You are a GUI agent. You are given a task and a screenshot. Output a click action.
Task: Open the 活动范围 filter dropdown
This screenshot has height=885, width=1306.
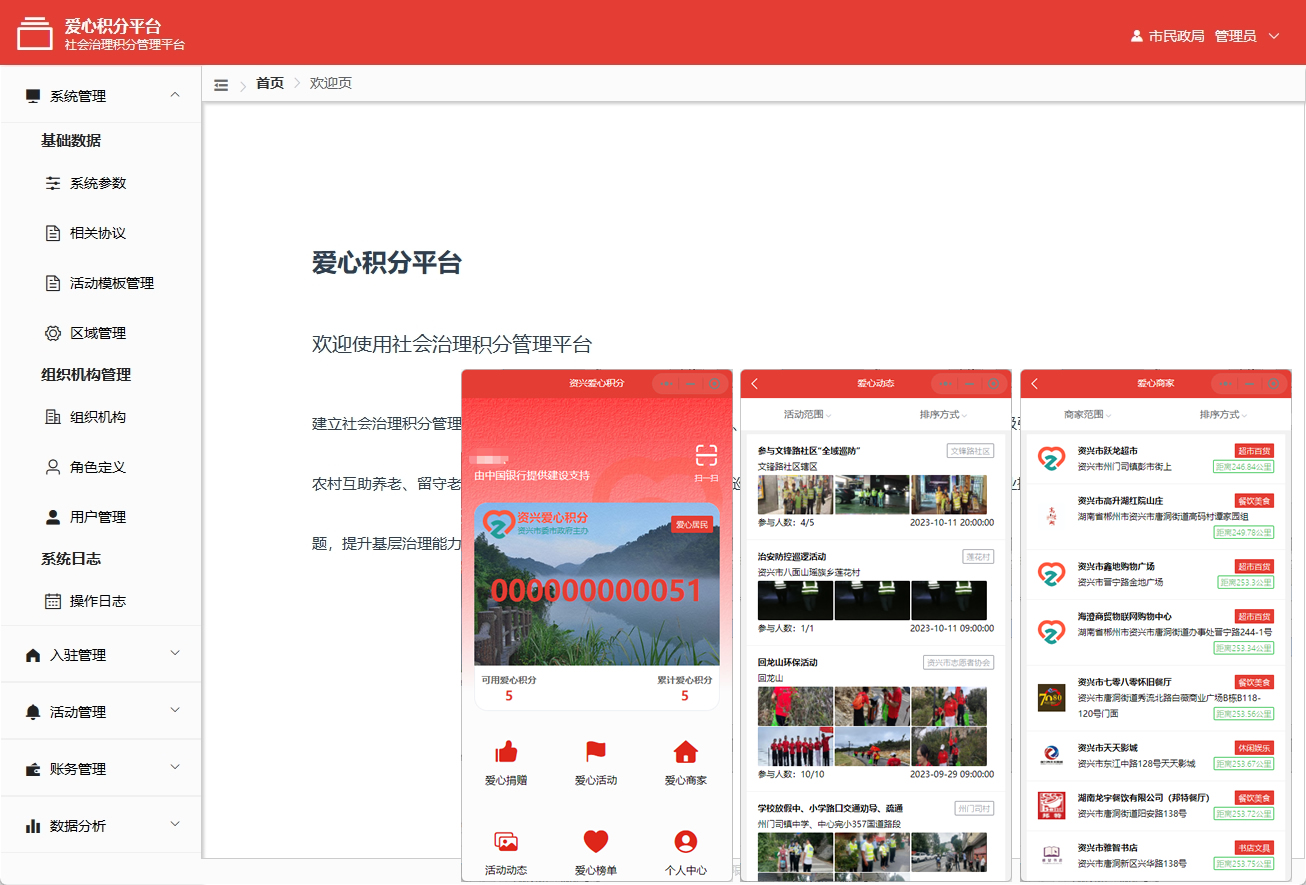[808, 414]
